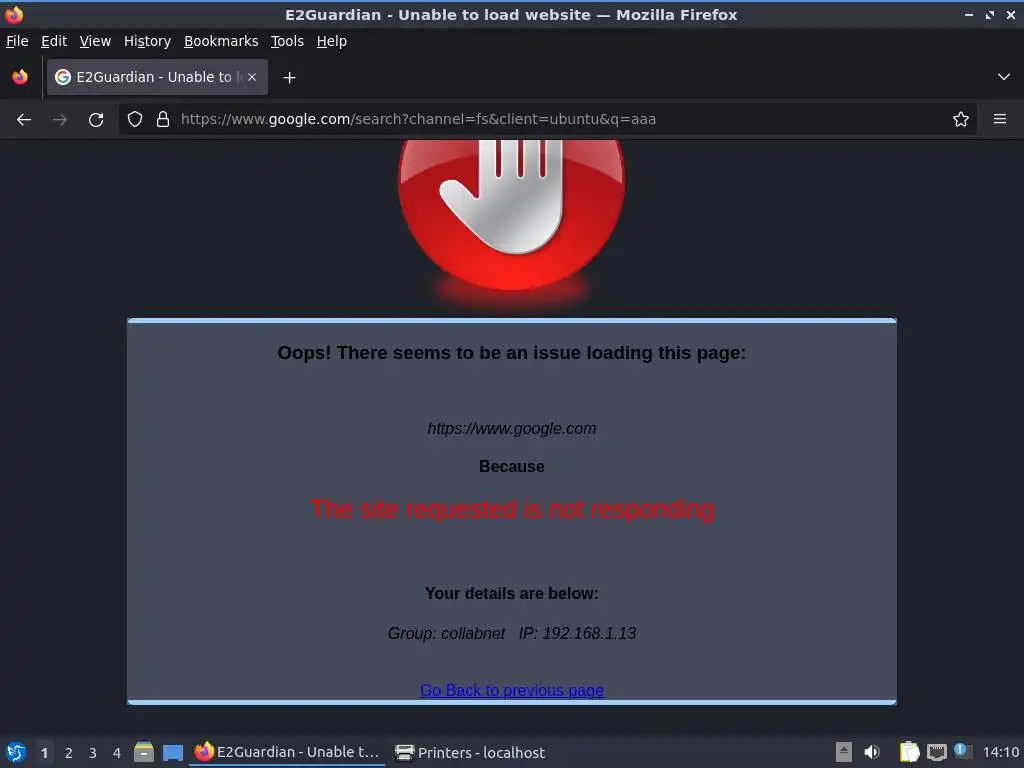The height and width of the screenshot is (768, 1024).
Task: Open removable media eject tray icon
Action: pyautogui.click(x=844, y=752)
